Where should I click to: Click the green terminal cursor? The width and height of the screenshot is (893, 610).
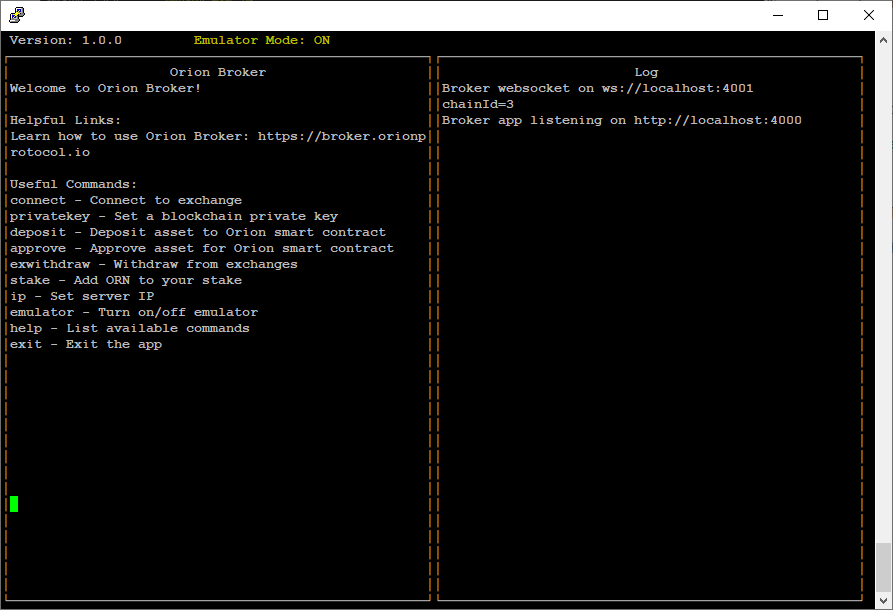14,503
